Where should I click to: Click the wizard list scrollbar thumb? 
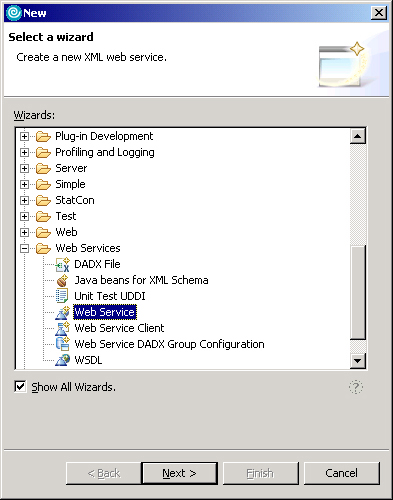[358, 292]
